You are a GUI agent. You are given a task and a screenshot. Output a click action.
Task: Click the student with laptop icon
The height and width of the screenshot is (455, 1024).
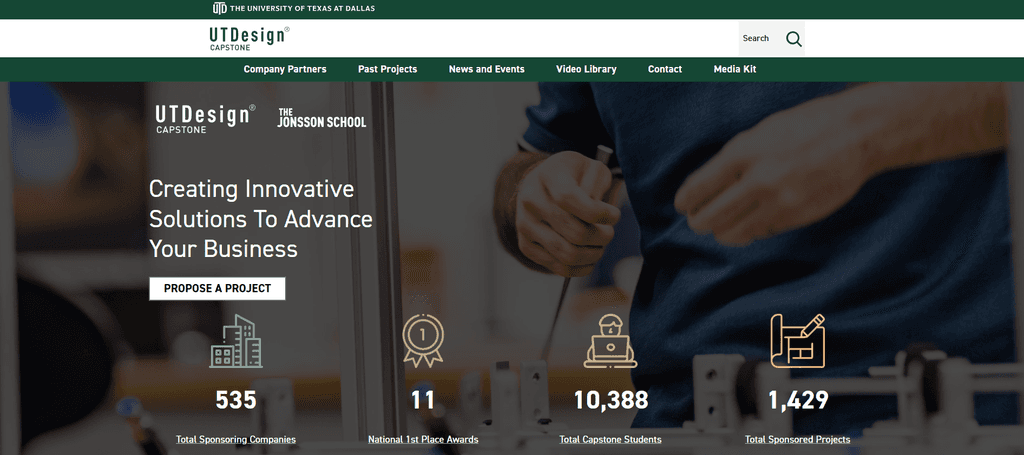(x=610, y=340)
